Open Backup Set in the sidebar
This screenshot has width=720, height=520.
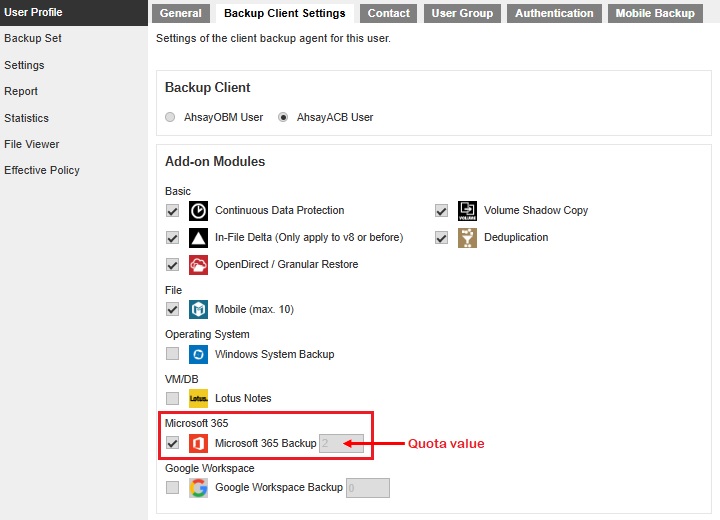[33, 38]
